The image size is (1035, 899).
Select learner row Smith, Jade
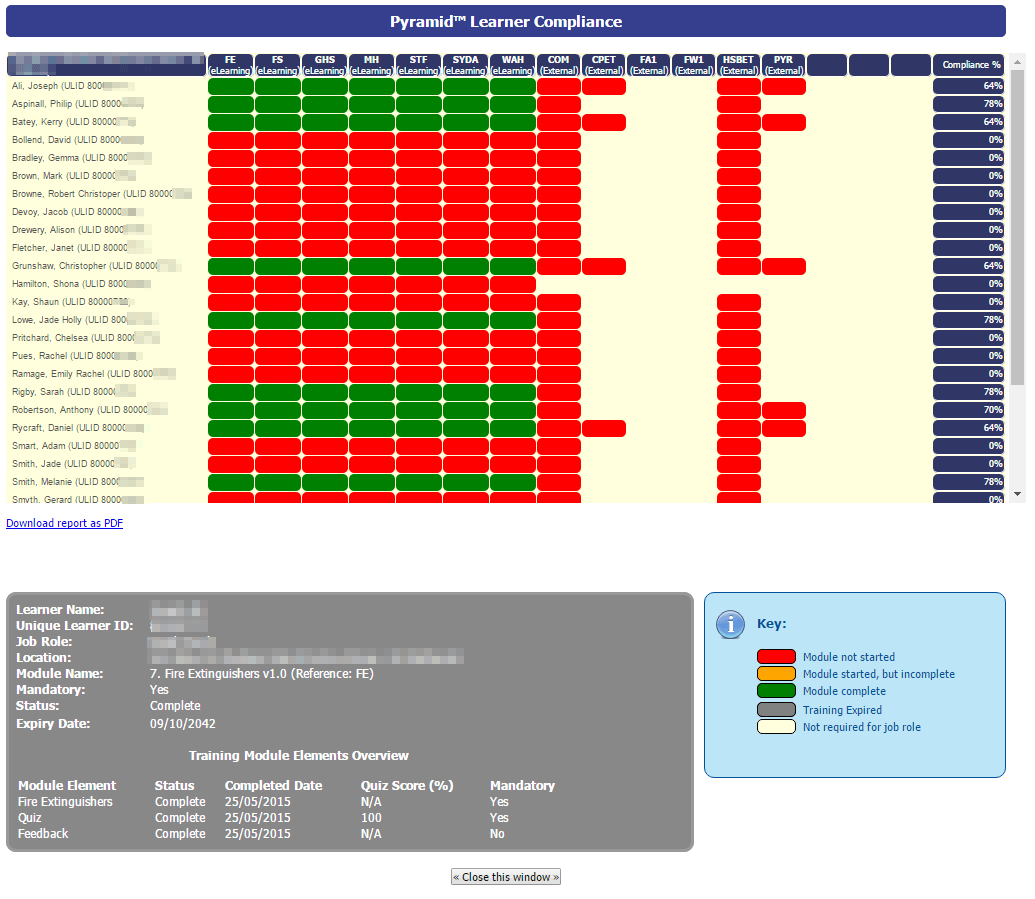tap(74, 463)
